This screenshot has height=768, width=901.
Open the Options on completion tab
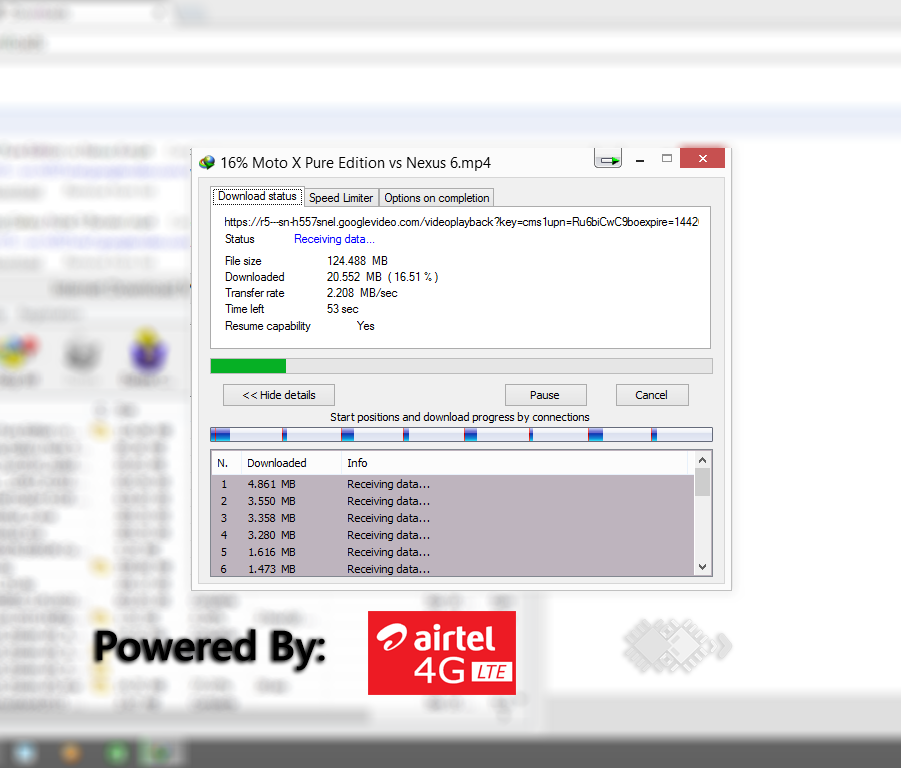[437, 198]
